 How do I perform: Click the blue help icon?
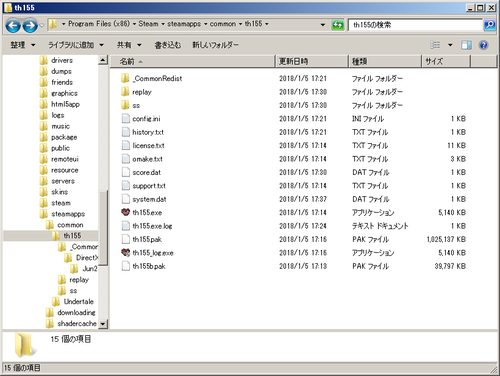(x=483, y=45)
